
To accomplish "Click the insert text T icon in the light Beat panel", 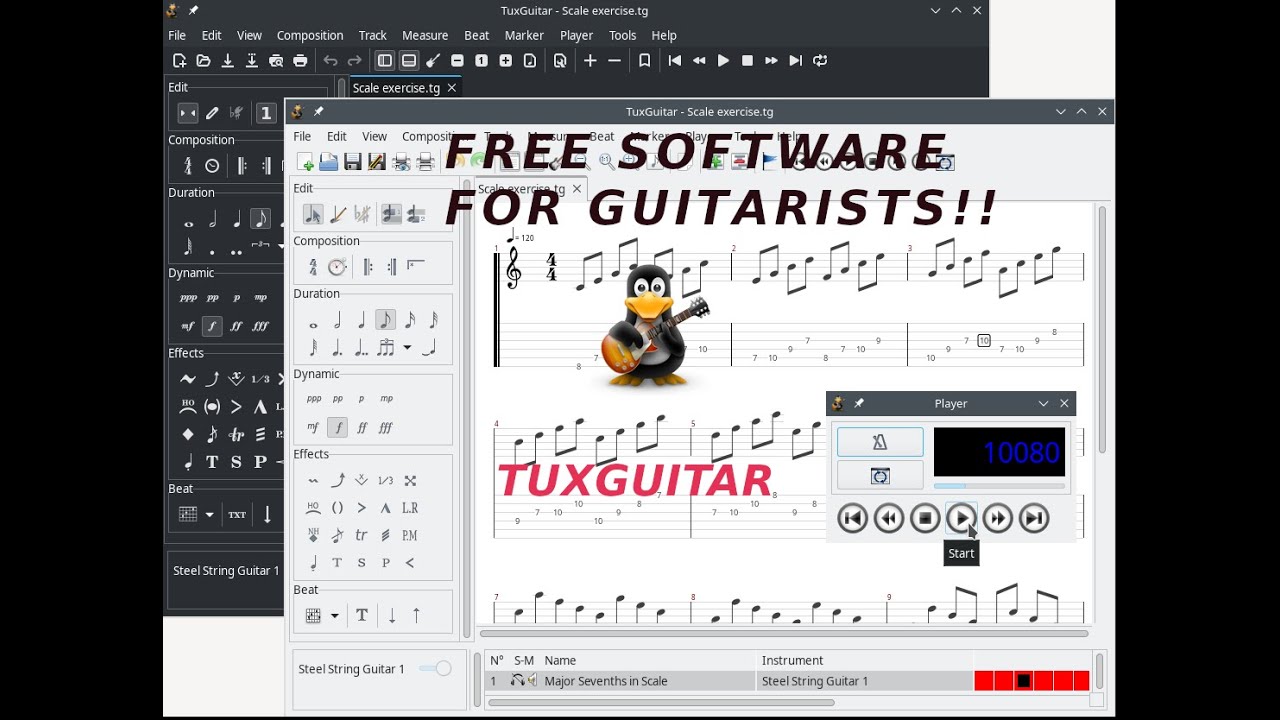I will point(362,616).
